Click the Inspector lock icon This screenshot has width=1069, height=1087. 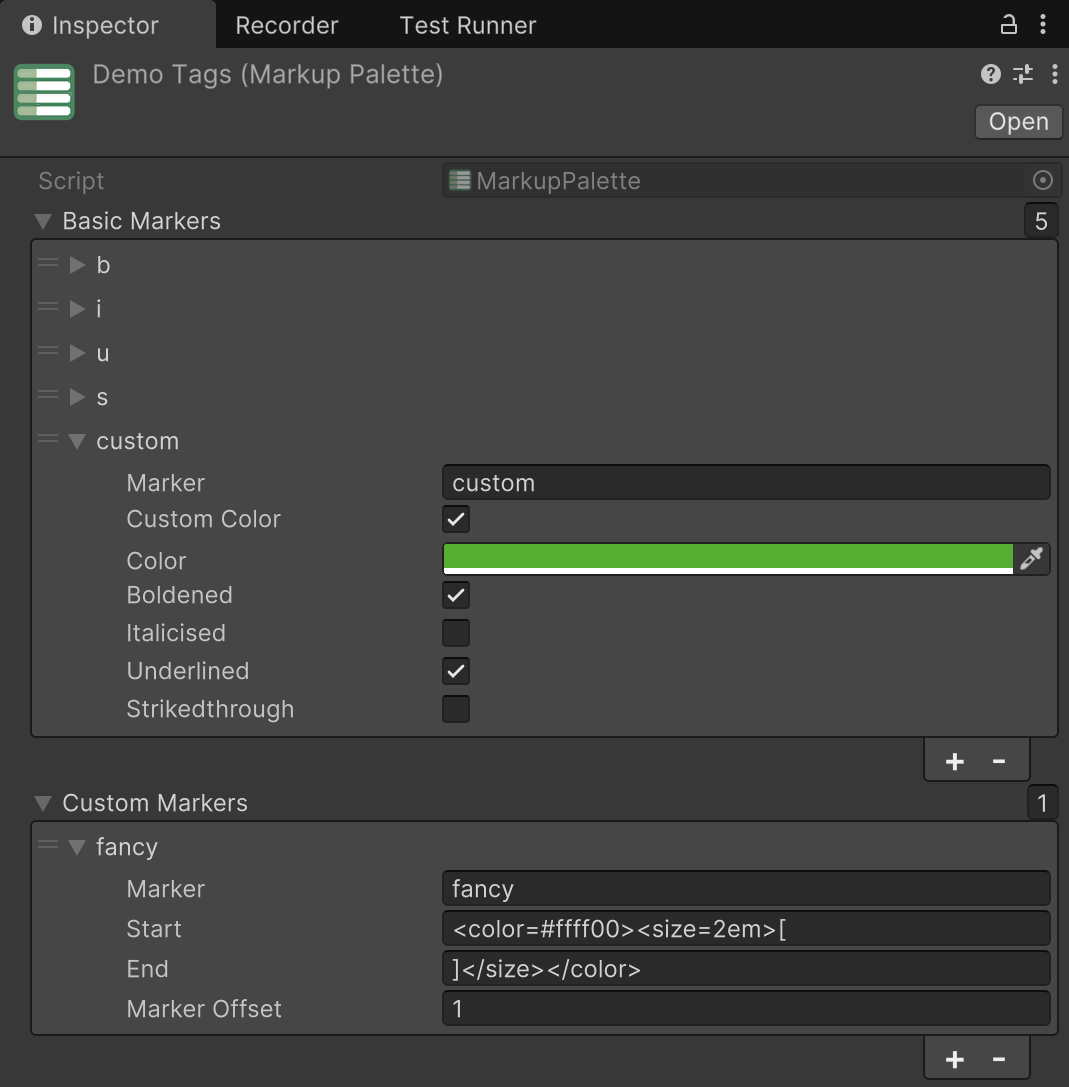point(1009,24)
